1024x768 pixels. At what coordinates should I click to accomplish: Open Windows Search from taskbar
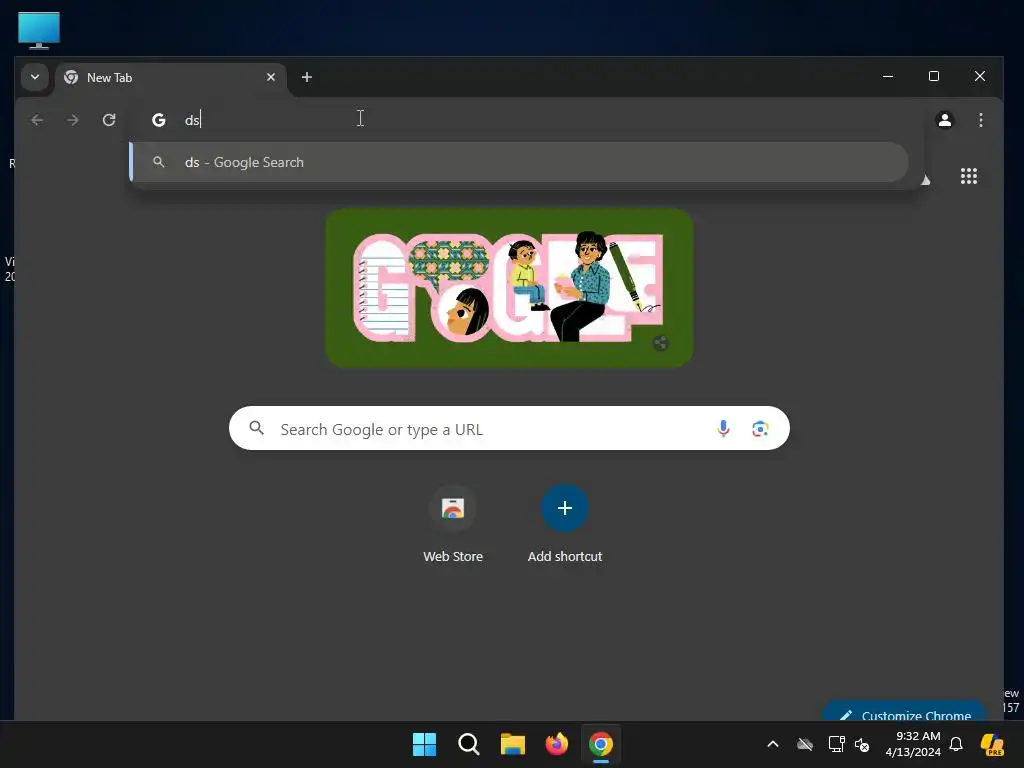pos(468,744)
